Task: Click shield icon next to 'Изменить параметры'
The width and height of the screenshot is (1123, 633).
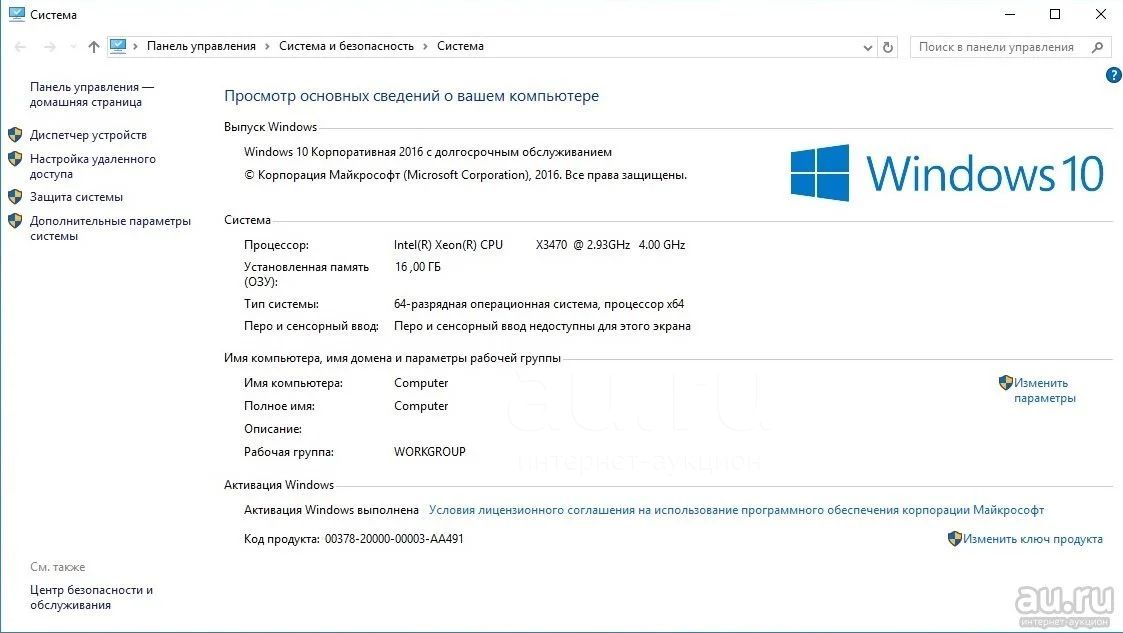Action: coord(1006,382)
